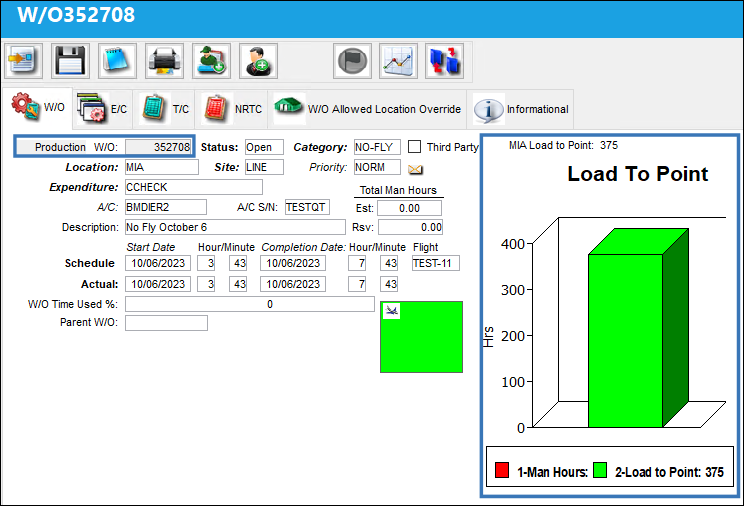This screenshot has width=744, height=506.
Task: Open the Informational tab
Action: (x=521, y=109)
